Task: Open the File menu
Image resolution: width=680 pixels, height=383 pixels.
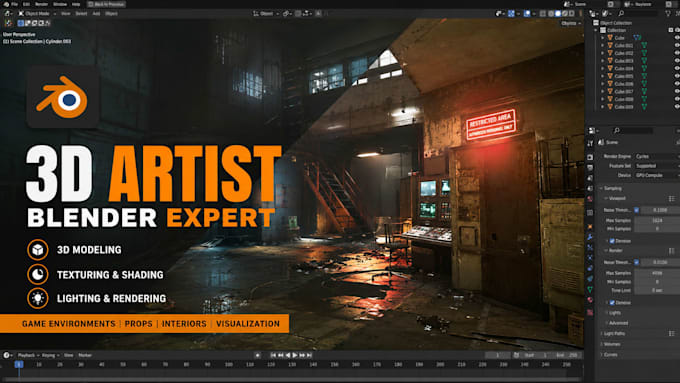Action: (x=15, y=4)
